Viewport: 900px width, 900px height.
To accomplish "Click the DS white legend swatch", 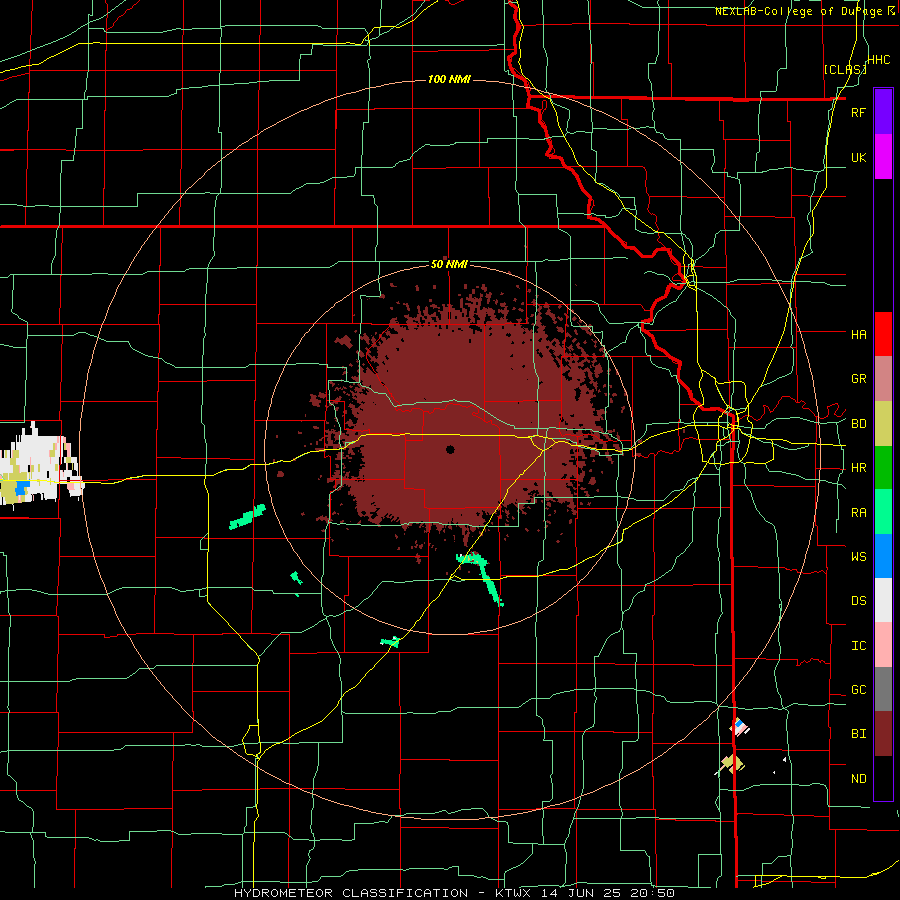I will (883, 600).
